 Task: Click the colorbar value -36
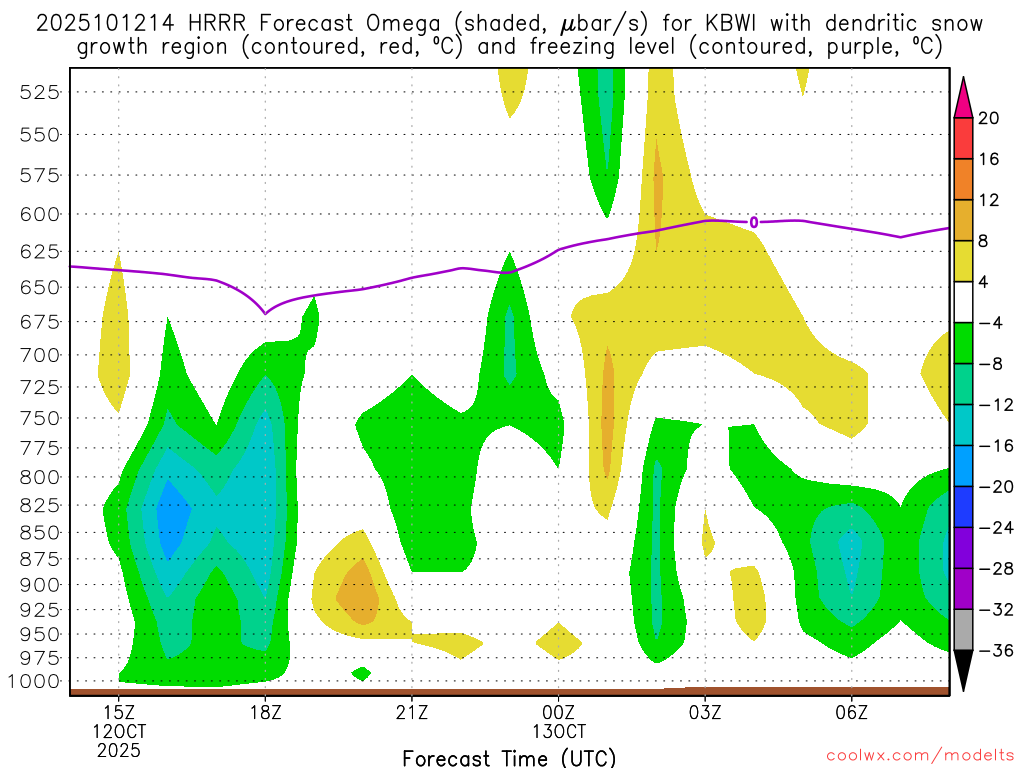[x=996, y=650]
